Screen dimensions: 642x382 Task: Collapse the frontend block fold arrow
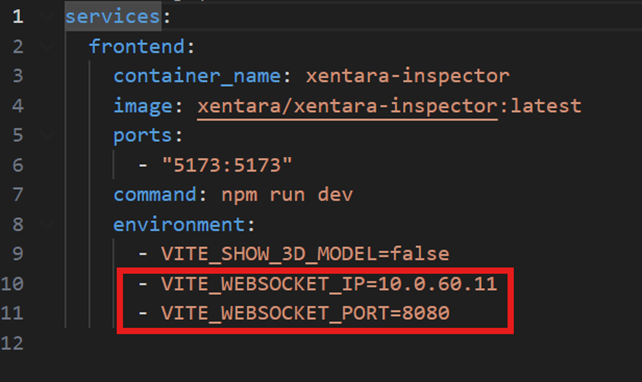(48, 47)
